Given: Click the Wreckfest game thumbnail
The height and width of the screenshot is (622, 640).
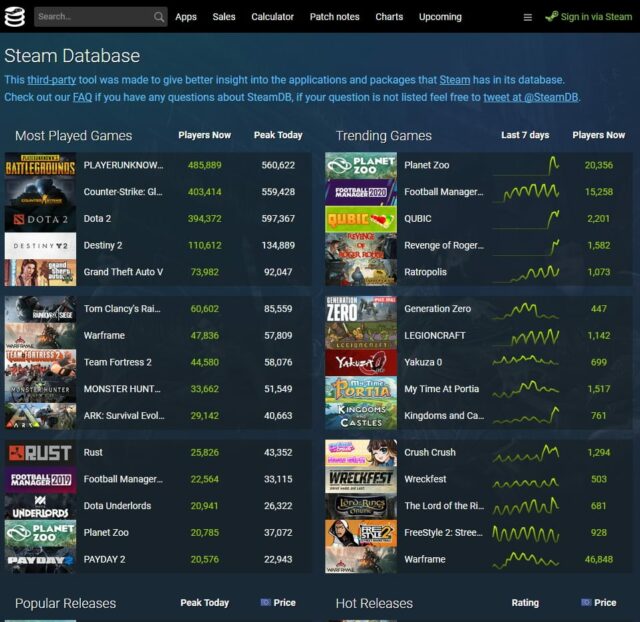Looking at the screenshot, I should (x=360, y=480).
